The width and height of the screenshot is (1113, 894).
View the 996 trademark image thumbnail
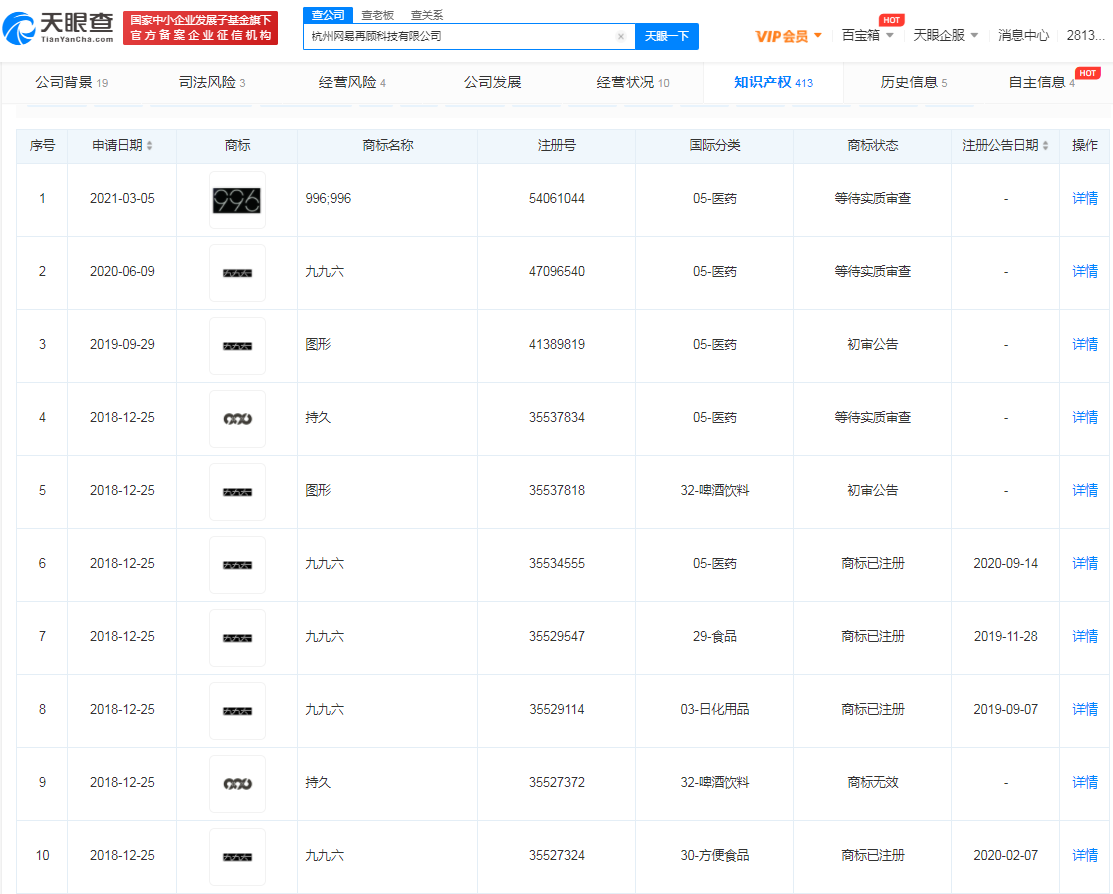236,198
